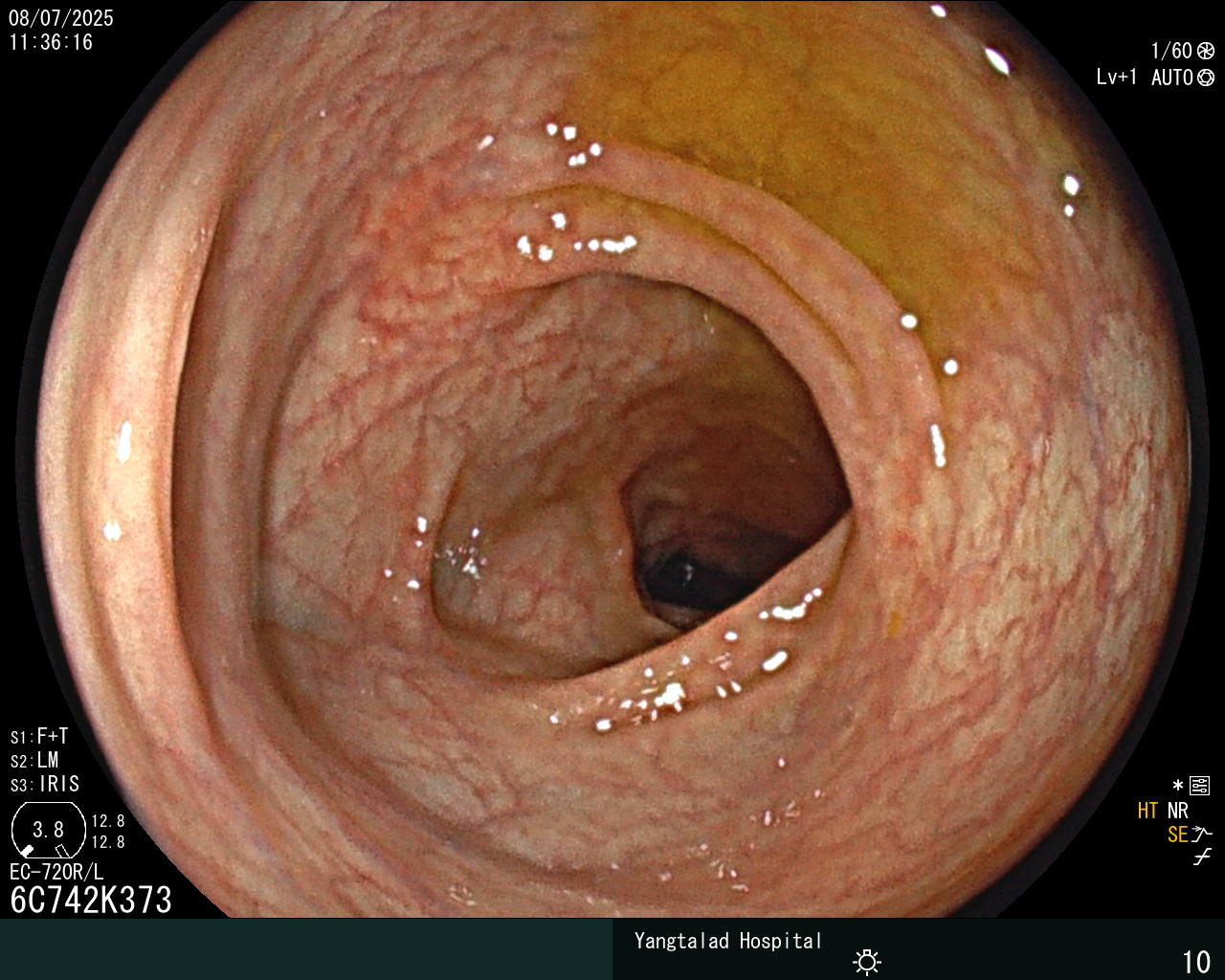Click the 1/60 shutter speed value

click(x=1171, y=52)
